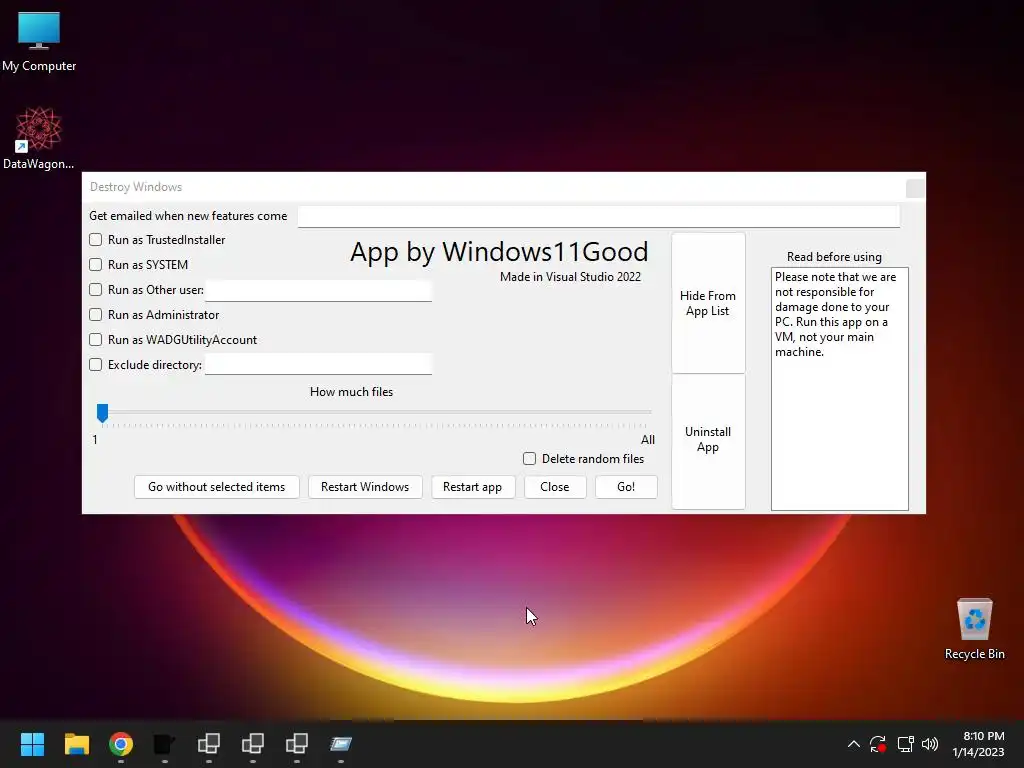The height and width of the screenshot is (768, 1024).
Task: Click the Read before using label
Action: point(835,257)
